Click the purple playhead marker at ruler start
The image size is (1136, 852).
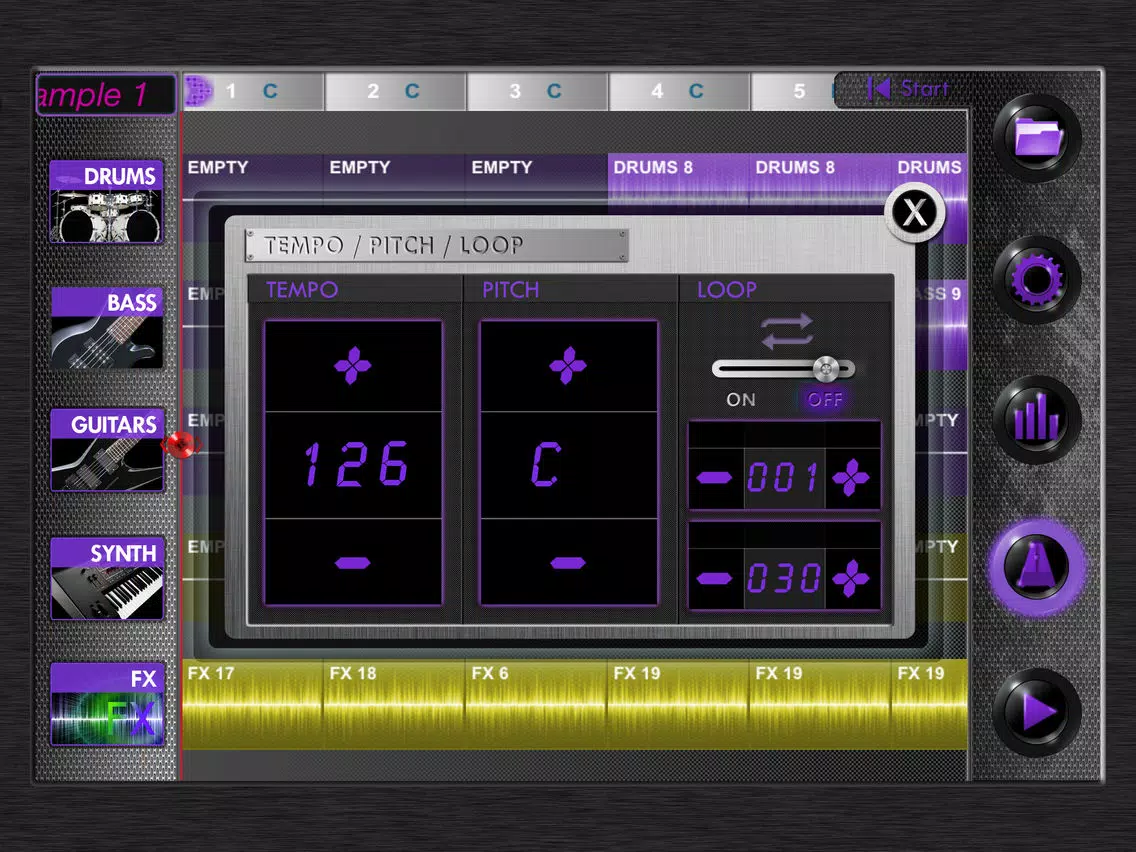[198, 91]
